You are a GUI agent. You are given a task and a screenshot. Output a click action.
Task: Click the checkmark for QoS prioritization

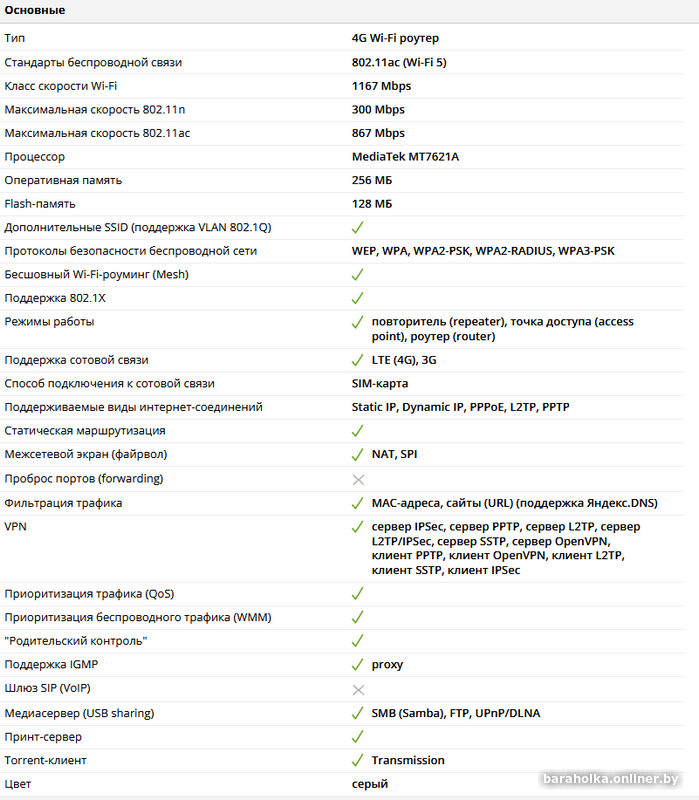click(x=358, y=594)
